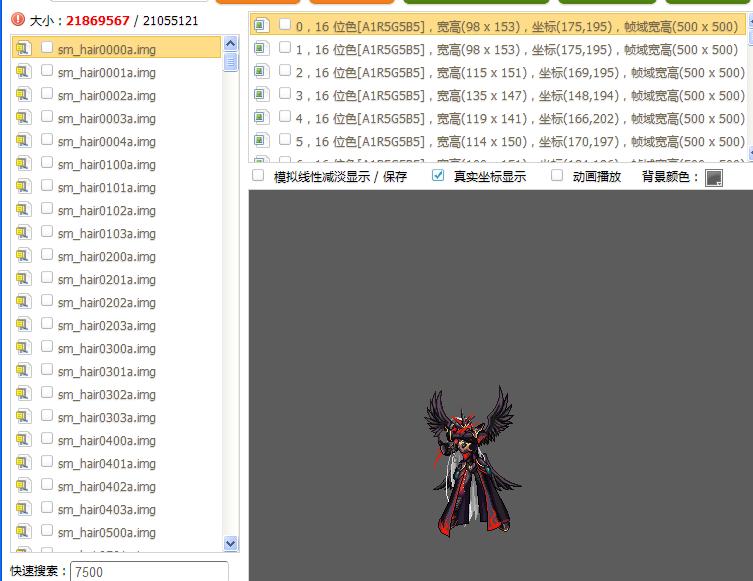Click file icon beside sm_hair0303a.img

coord(23,416)
